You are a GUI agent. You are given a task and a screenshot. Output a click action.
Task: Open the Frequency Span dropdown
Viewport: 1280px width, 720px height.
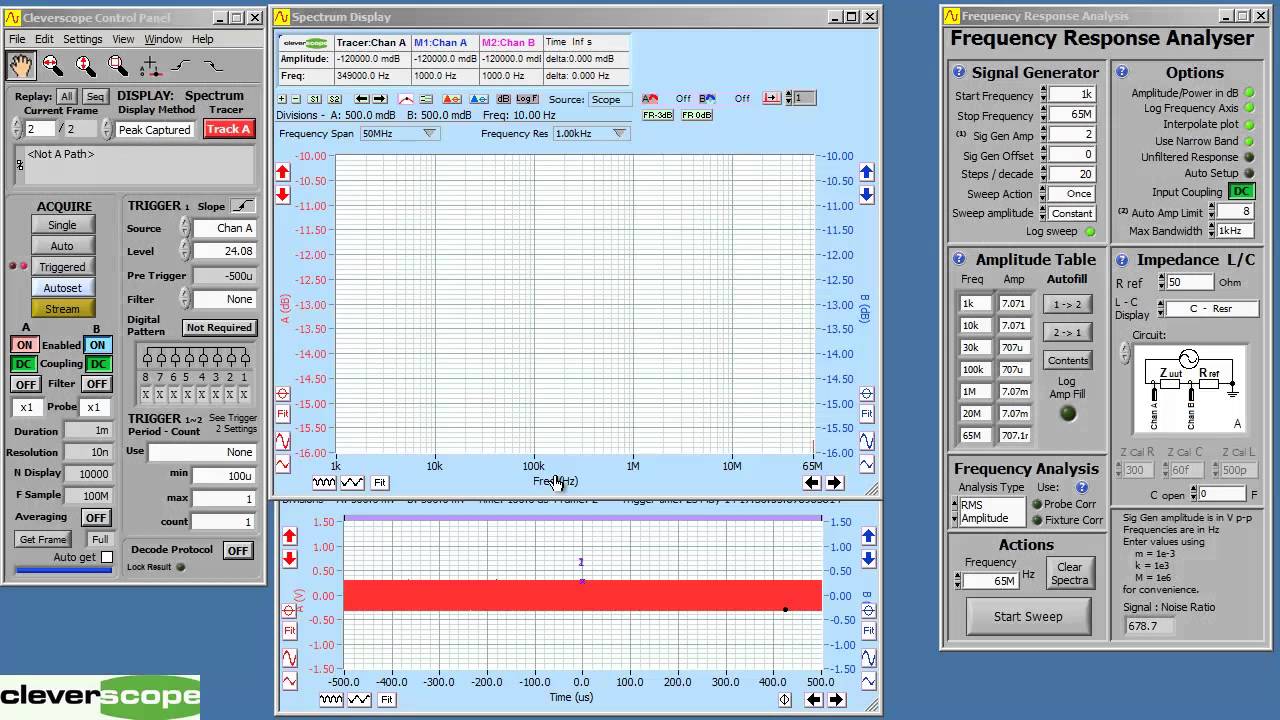pos(399,133)
